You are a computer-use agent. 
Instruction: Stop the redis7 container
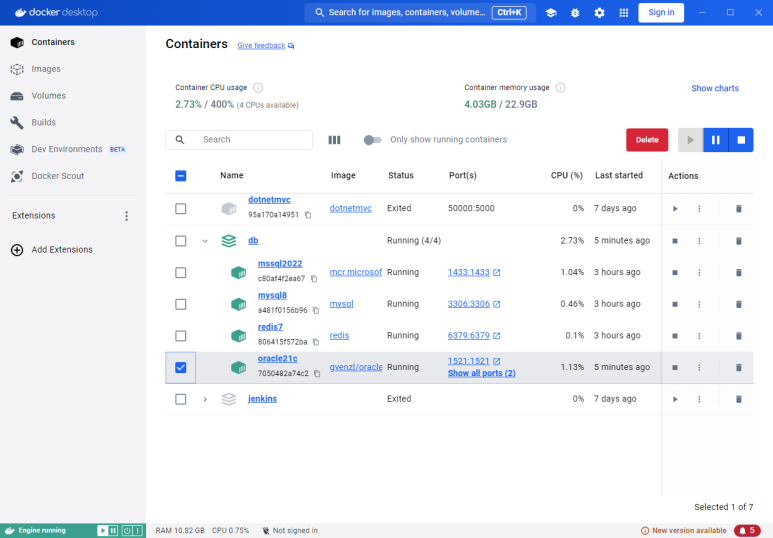[x=675, y=336]
